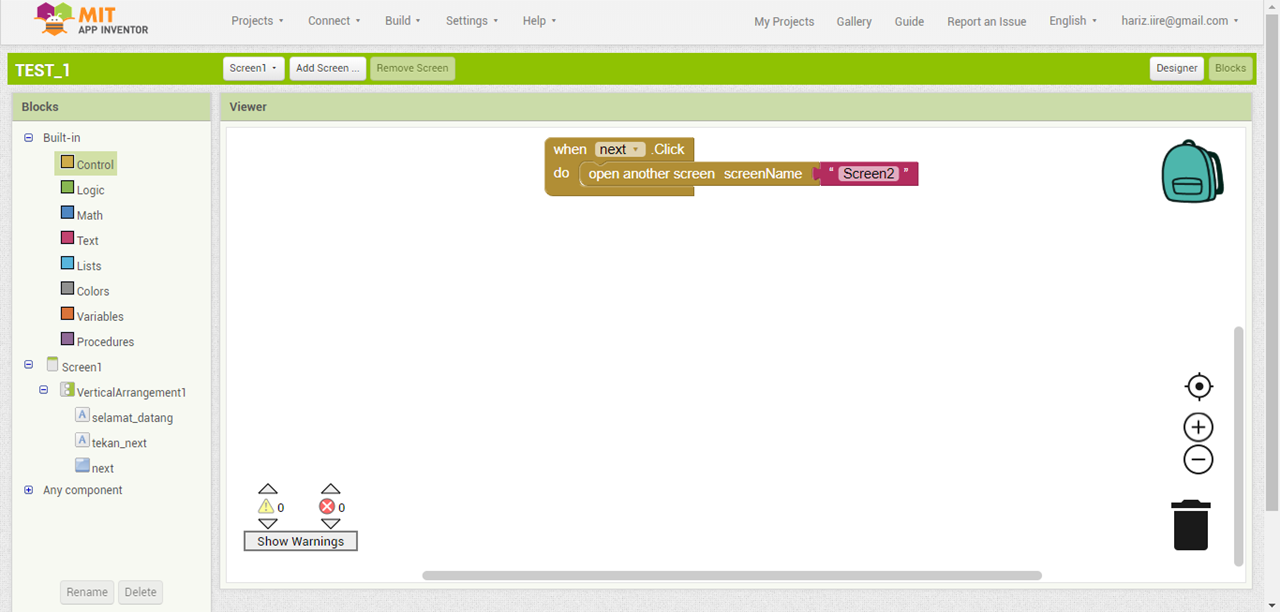The height and width of the screenshot is (612, 1280).
Task: Open the Projects menu
Action: coord(257,21)
